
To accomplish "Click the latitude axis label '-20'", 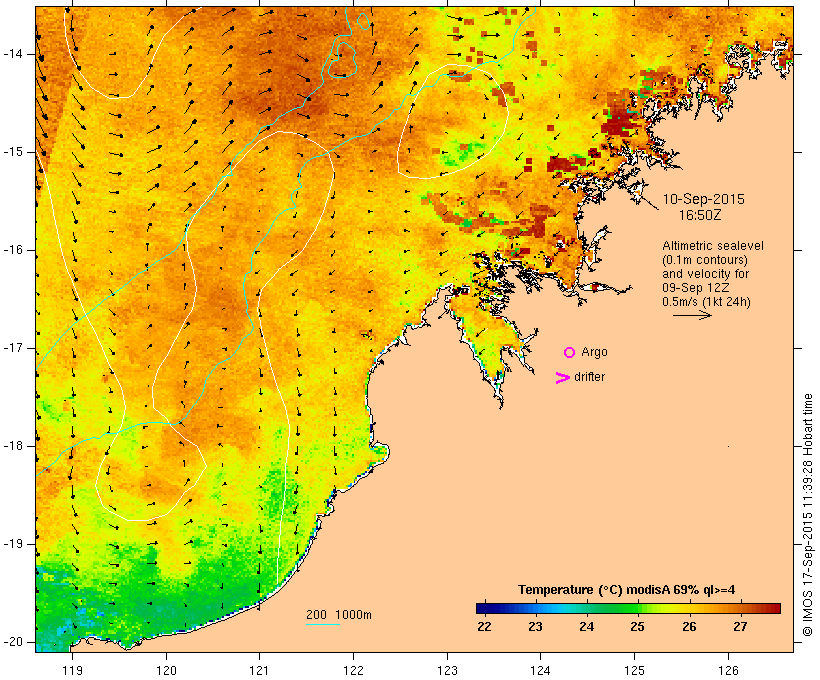I will tap(13, 642).
